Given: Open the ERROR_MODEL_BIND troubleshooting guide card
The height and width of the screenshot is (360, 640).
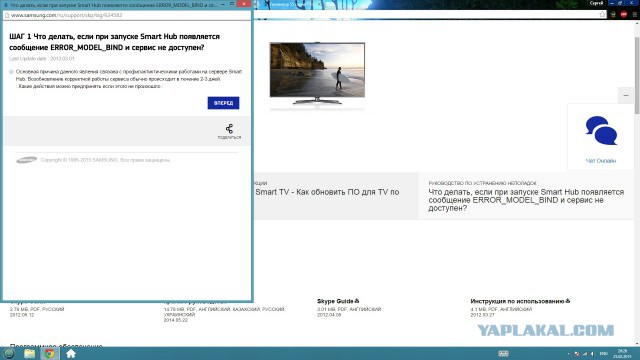Looking at the screenshot, I should [x=526, y=196].
